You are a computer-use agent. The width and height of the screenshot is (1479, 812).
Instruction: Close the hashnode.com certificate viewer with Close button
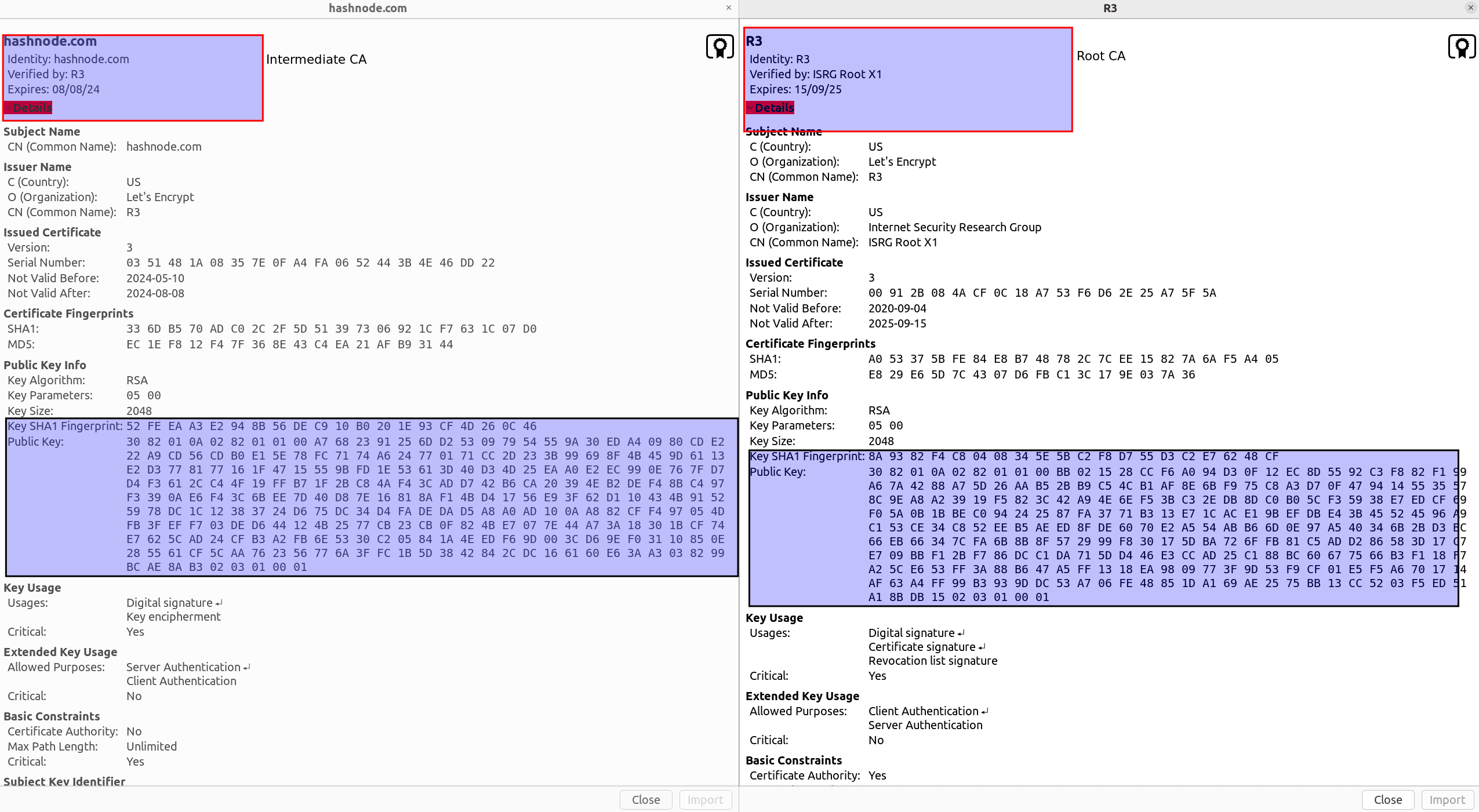coord(645,799)
